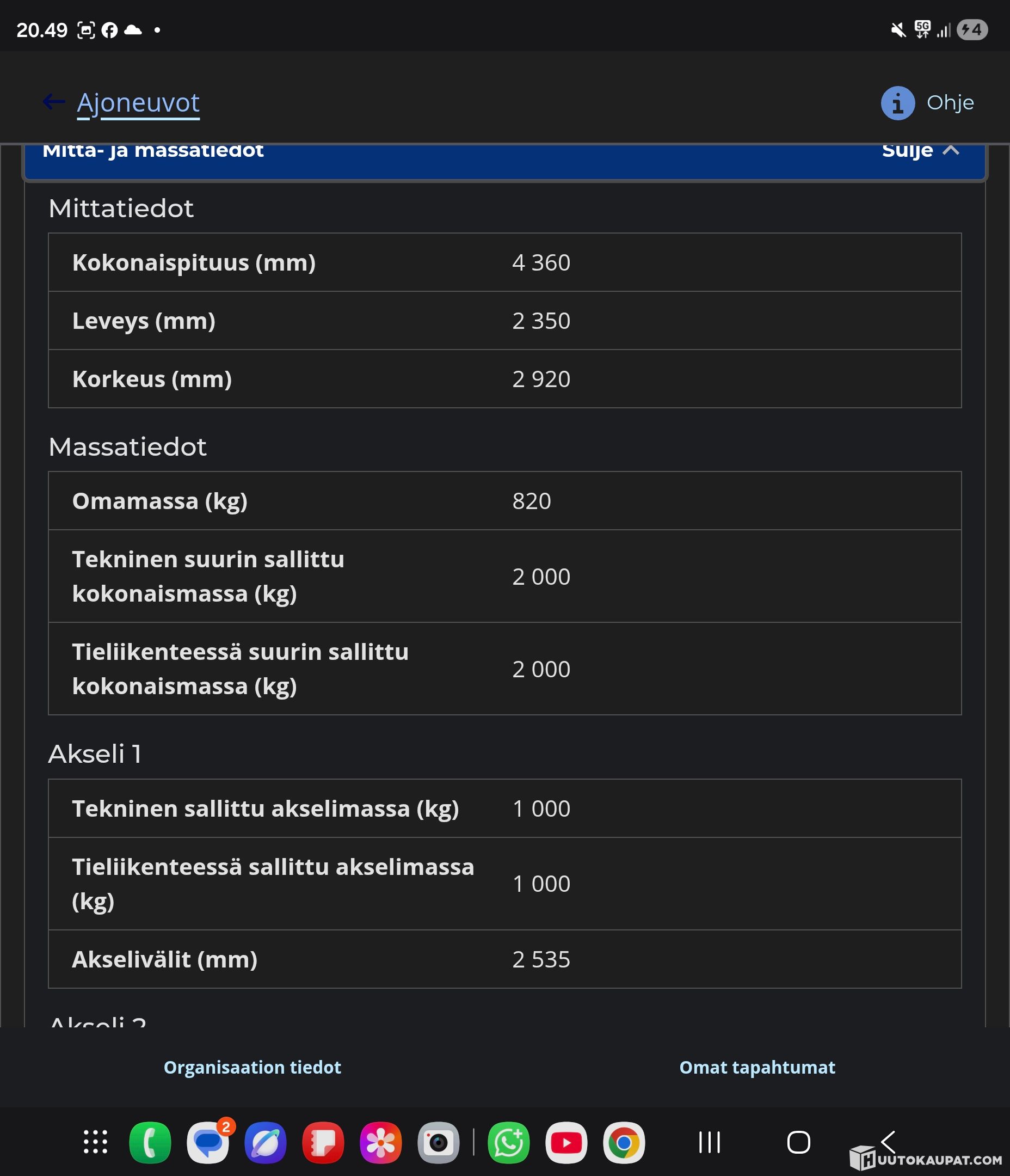Open the Ohje info icon
The height and width of the screenshot is (1176, 1010).
(x=898, y=103)
